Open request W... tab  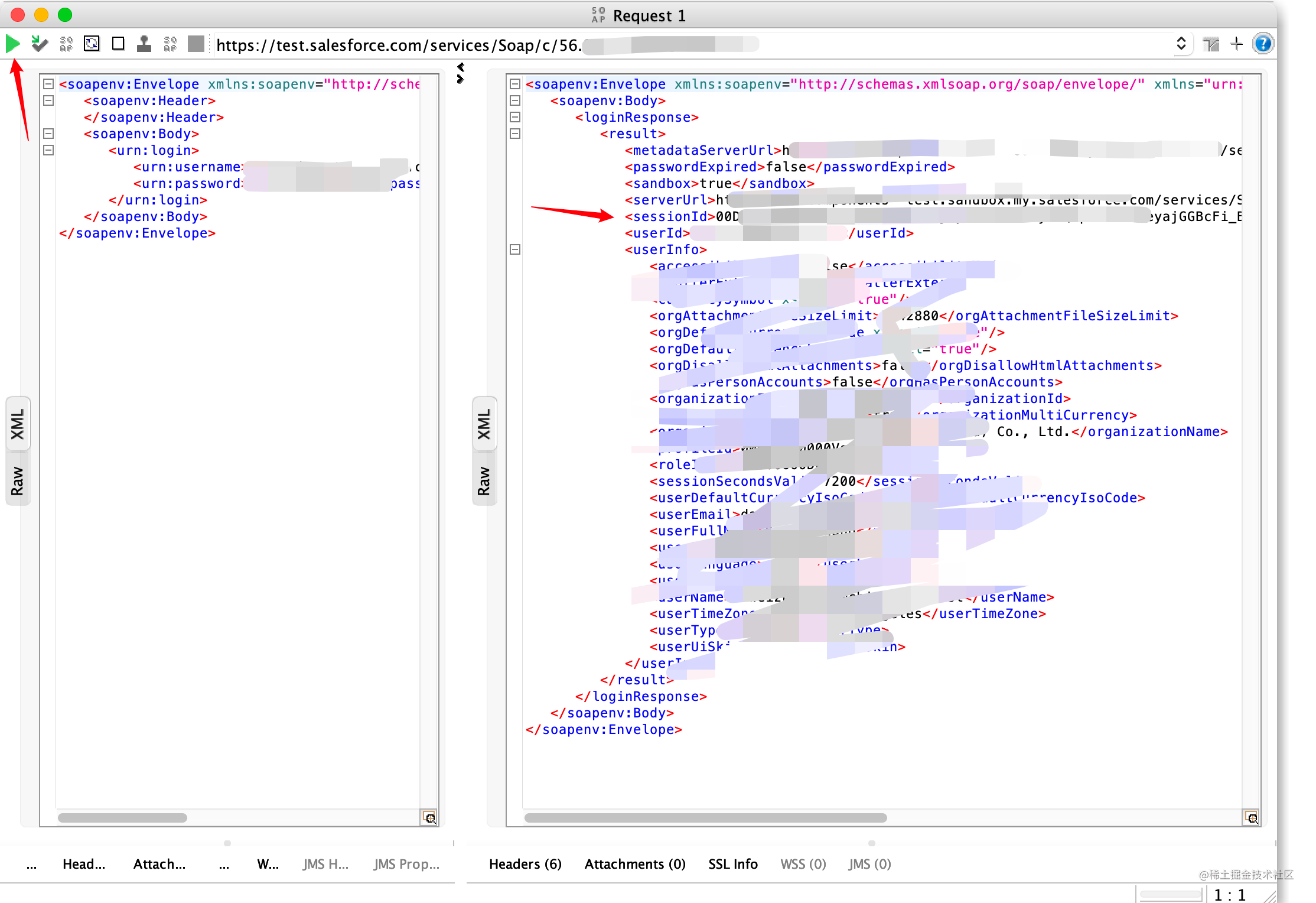pyautogui.click(x=268, y=864)
